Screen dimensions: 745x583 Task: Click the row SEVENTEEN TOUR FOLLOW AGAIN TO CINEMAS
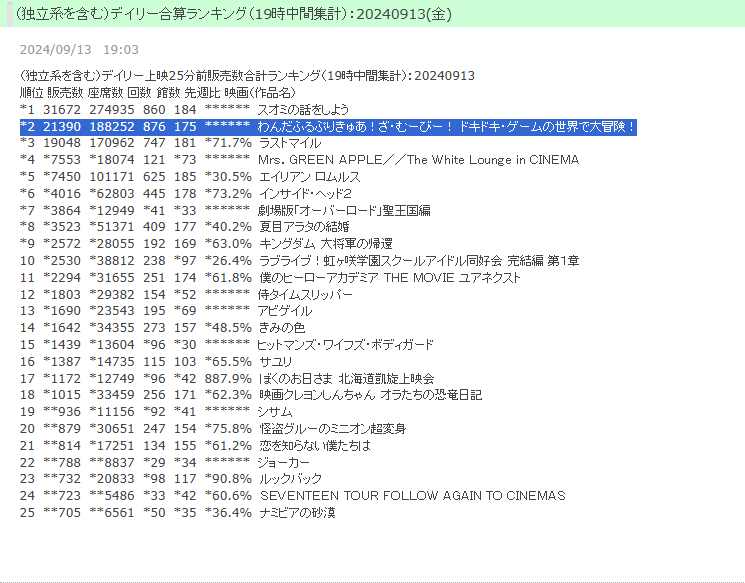point(293,496)
